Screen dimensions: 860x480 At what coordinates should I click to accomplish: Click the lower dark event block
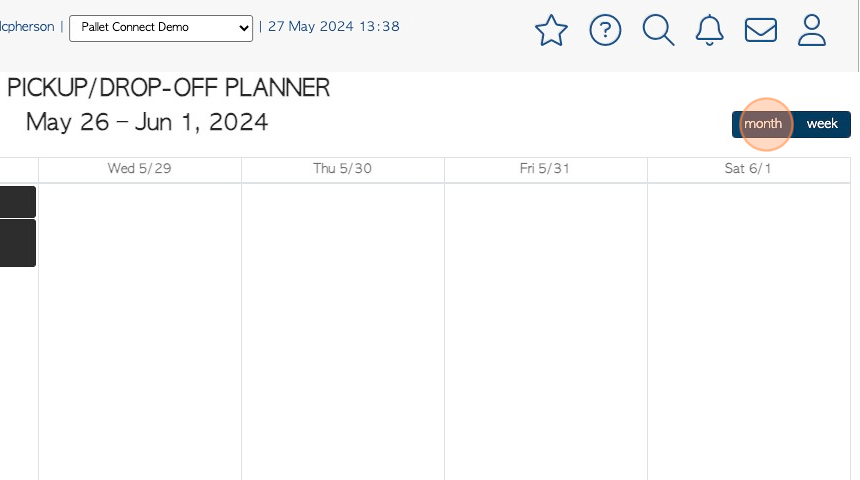point(18,243)
